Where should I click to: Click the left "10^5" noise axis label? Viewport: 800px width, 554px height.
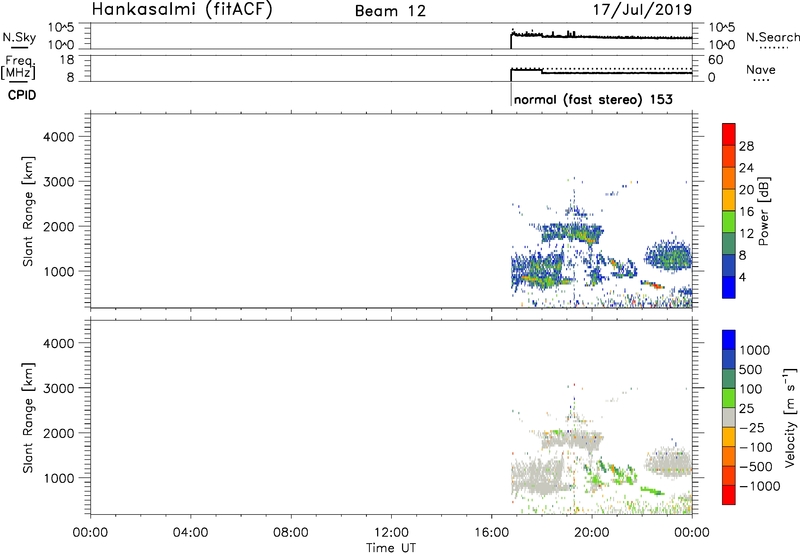61,27
